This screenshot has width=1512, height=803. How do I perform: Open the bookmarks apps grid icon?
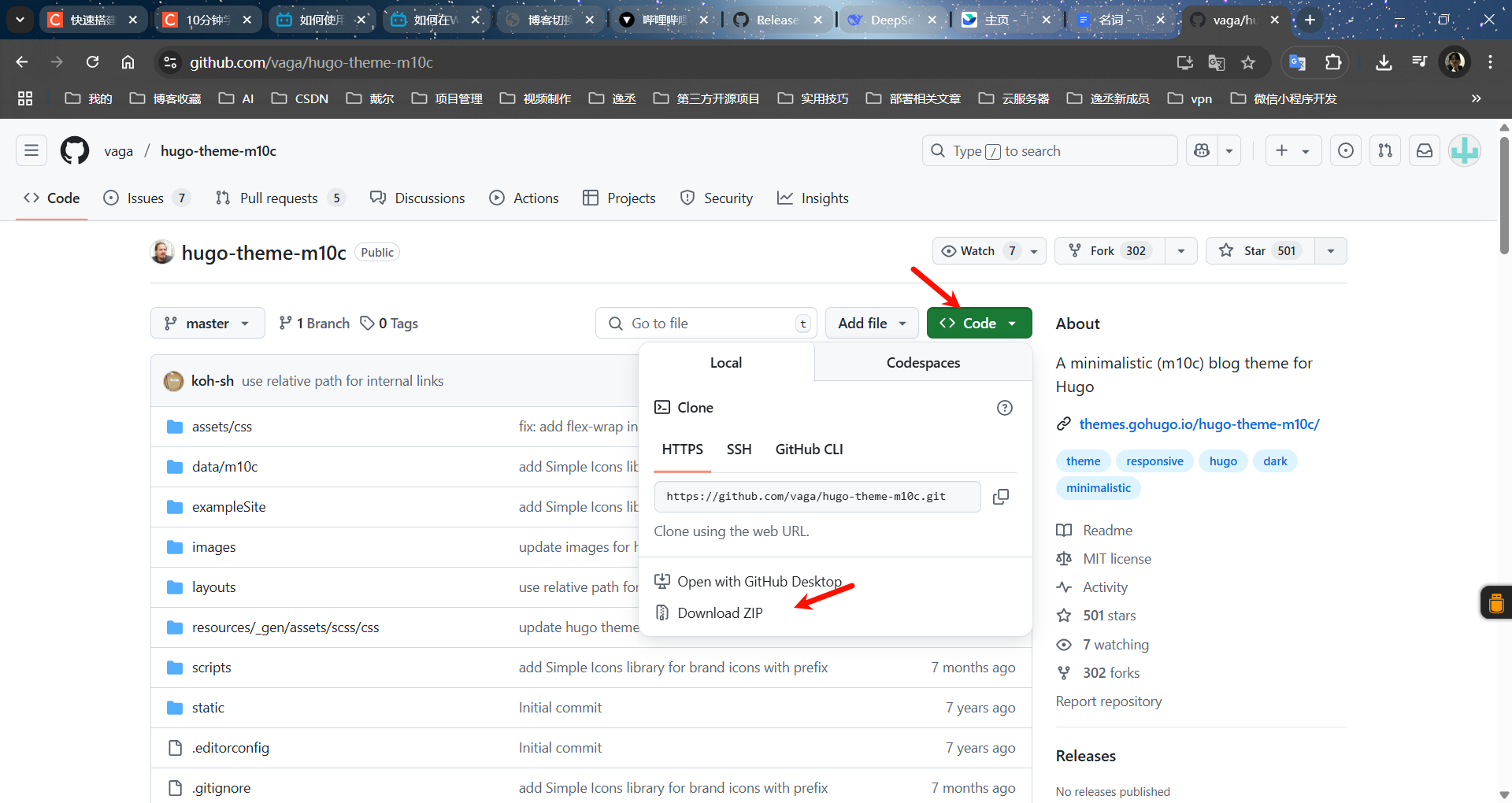pos(25,98)
